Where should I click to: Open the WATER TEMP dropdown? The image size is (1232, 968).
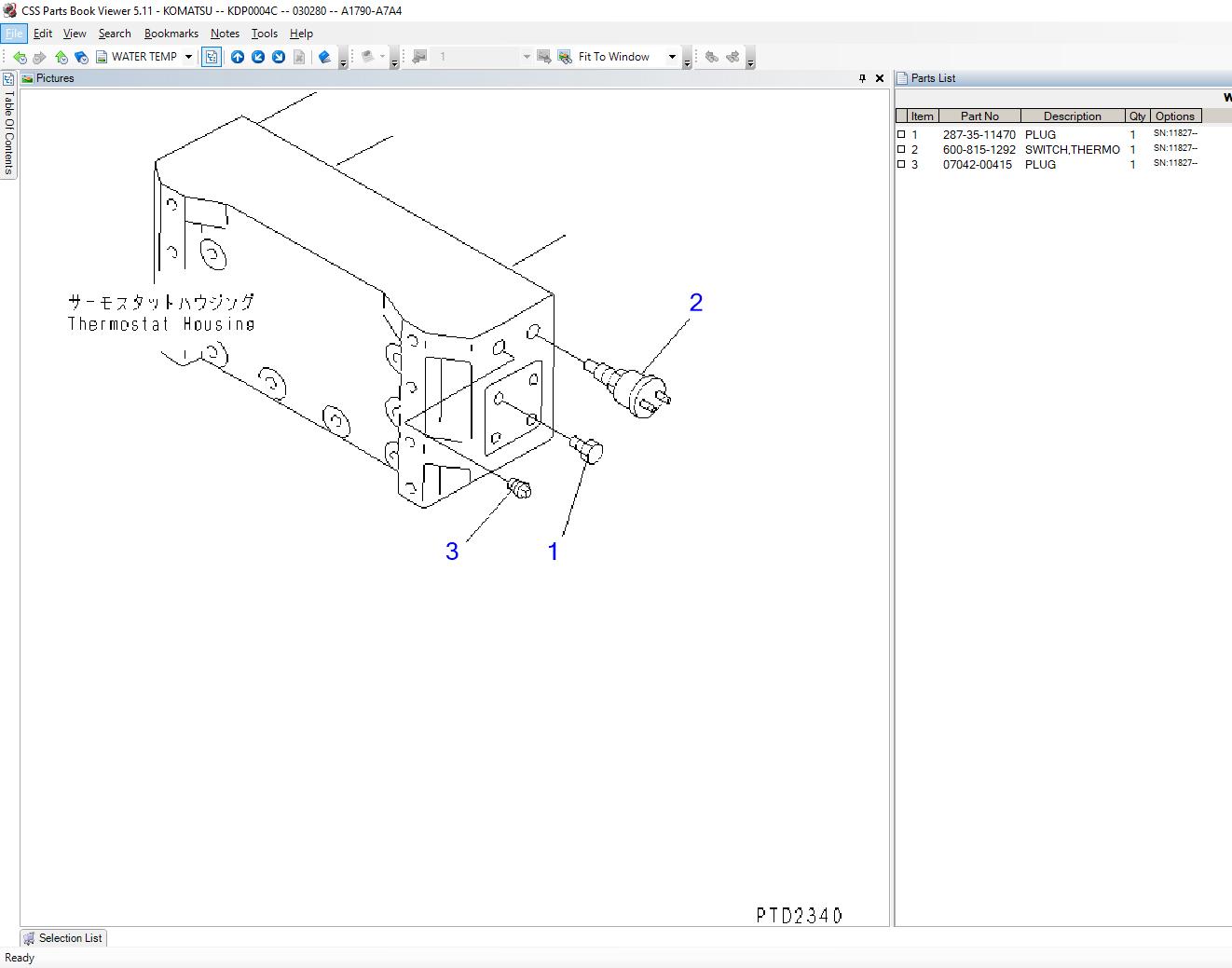187,57
